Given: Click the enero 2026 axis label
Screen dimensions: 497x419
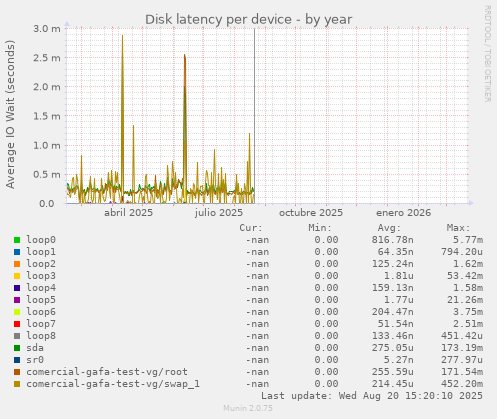Looking at the screenshot, I should pos(403,213).
